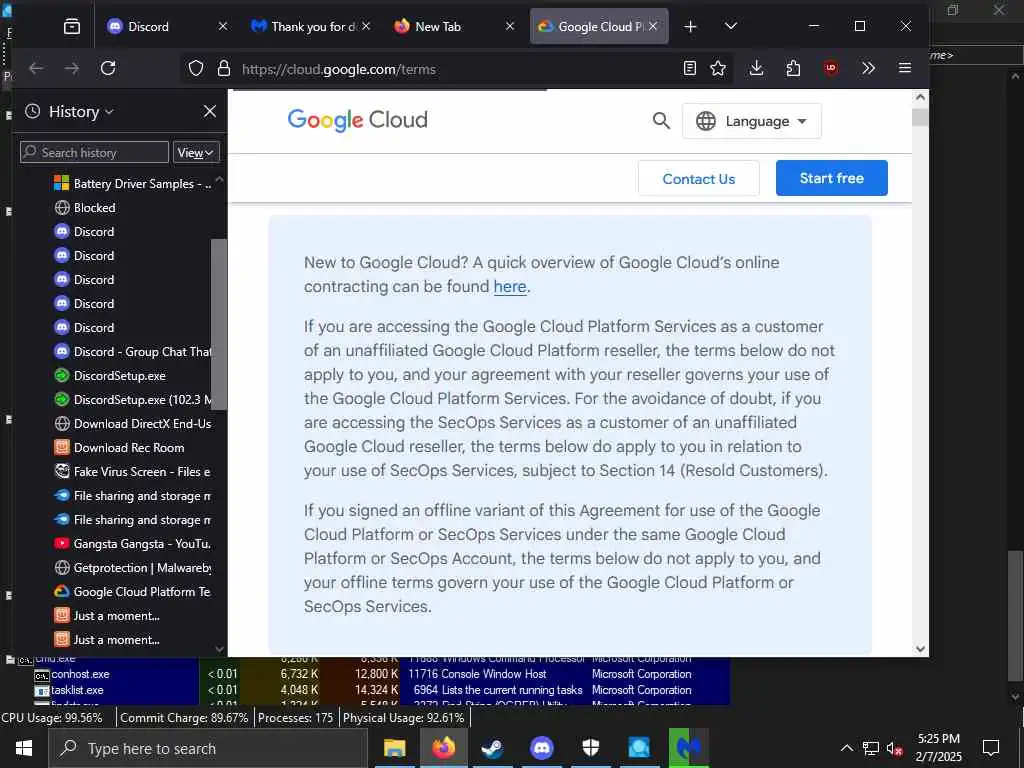The image size is (1024, 768).
Task: Open Download DirectX End-User history entry
Action: [x=133, y=424]
